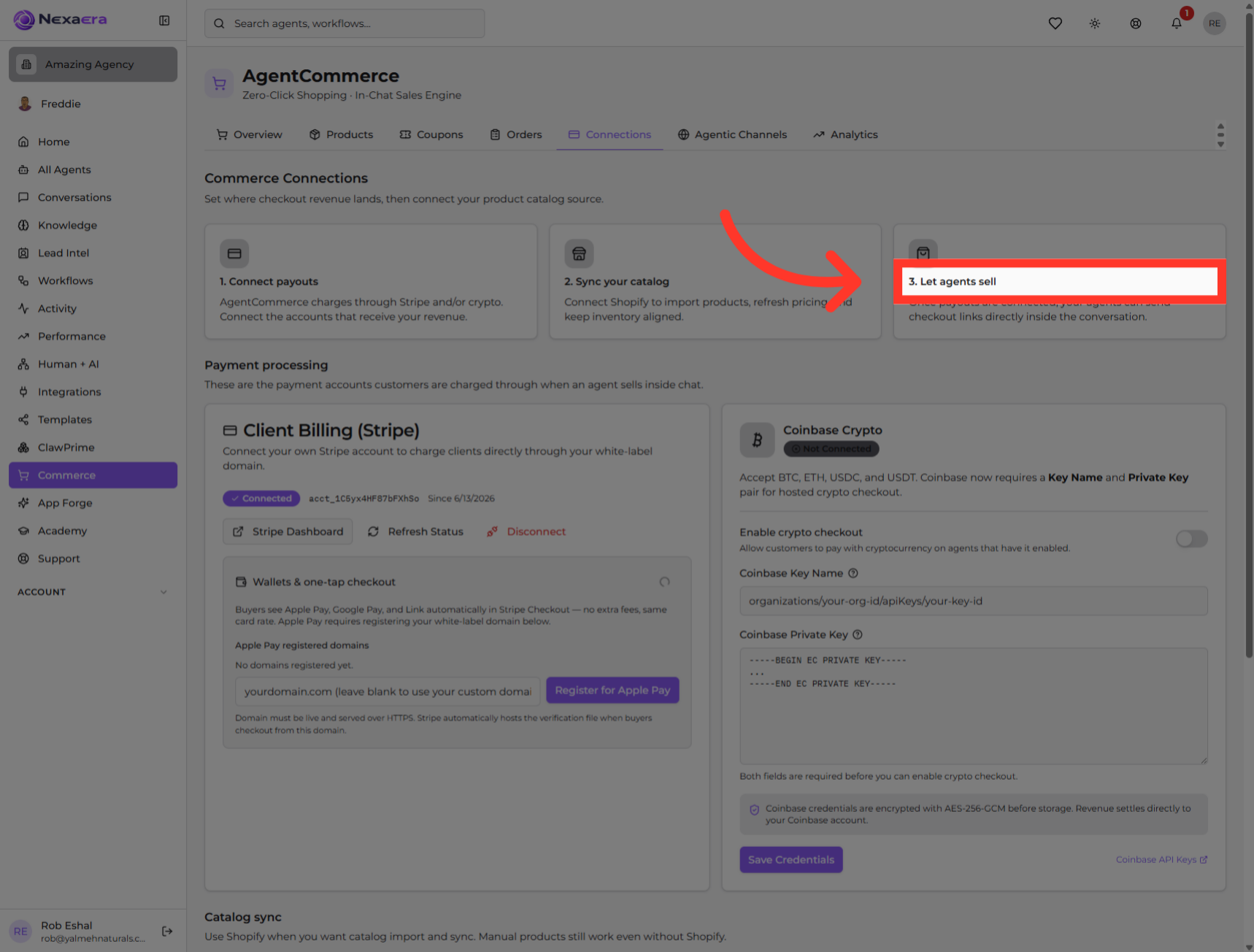
Task: Open Integrations in sidebar
Action: coord(93,391)
